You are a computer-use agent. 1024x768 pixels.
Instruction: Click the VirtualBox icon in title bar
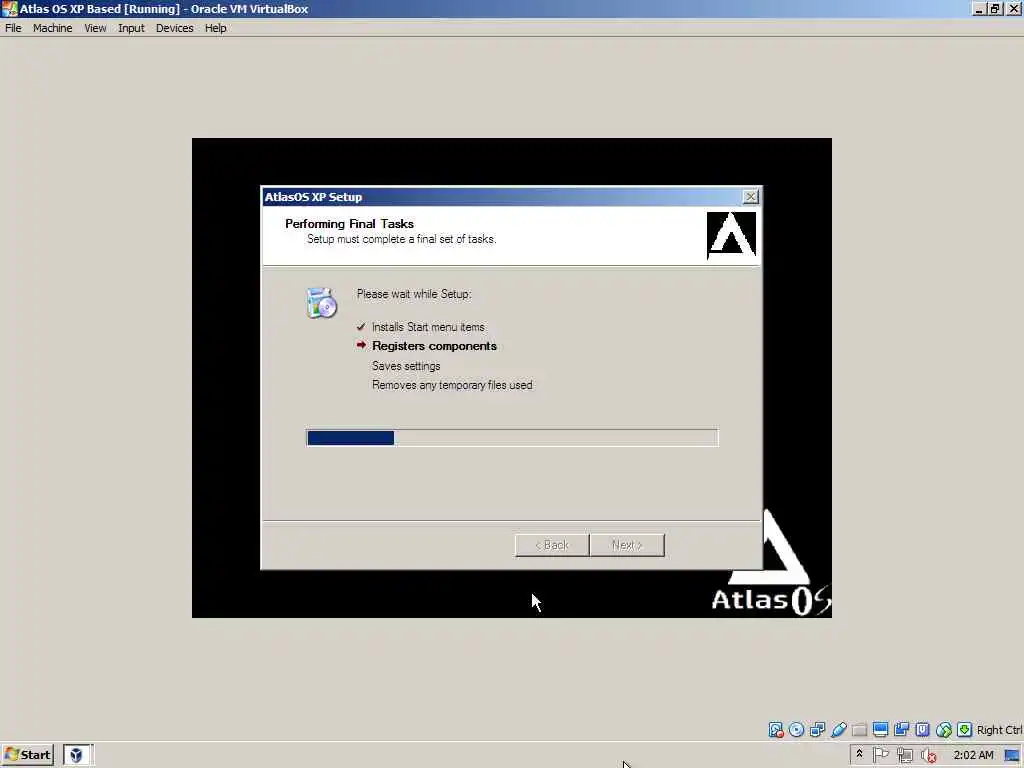(9, 8)
